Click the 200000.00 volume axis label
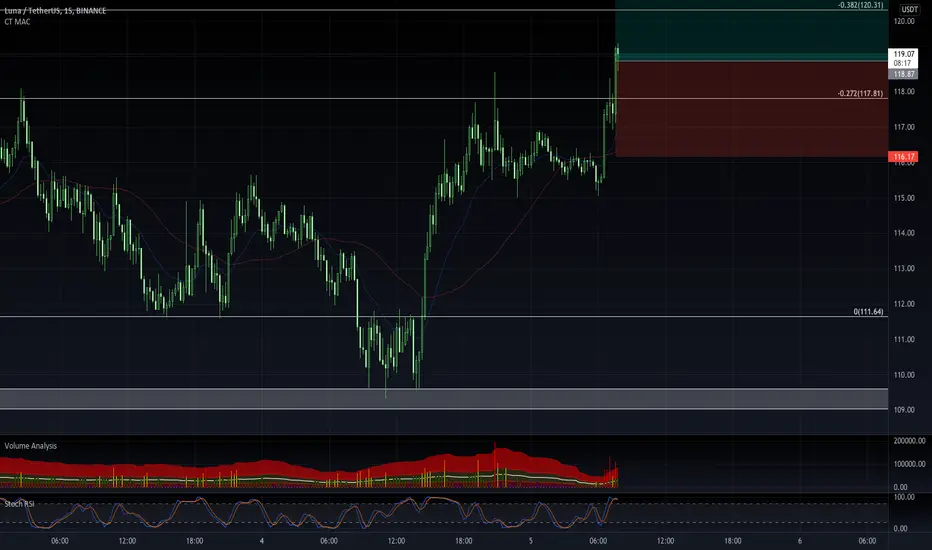Image resolution: width=932 pixels, height=550 pixels. (909, 441)
